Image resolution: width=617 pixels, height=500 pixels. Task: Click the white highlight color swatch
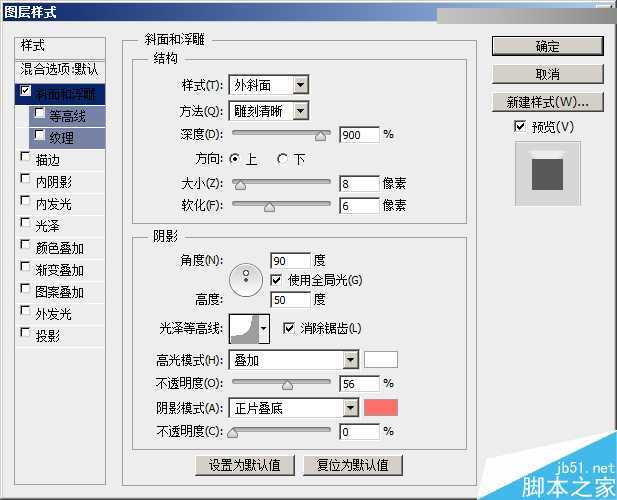[x=381, y=360]
